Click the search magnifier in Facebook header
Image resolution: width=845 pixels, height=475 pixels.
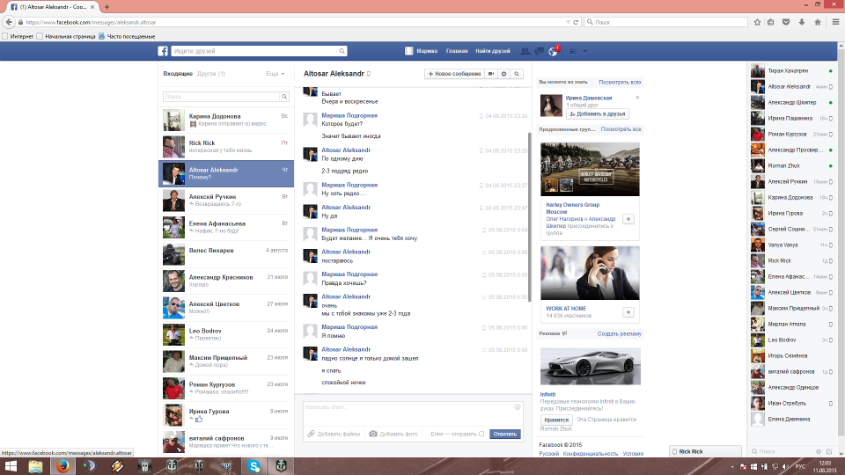click(342, 51)
